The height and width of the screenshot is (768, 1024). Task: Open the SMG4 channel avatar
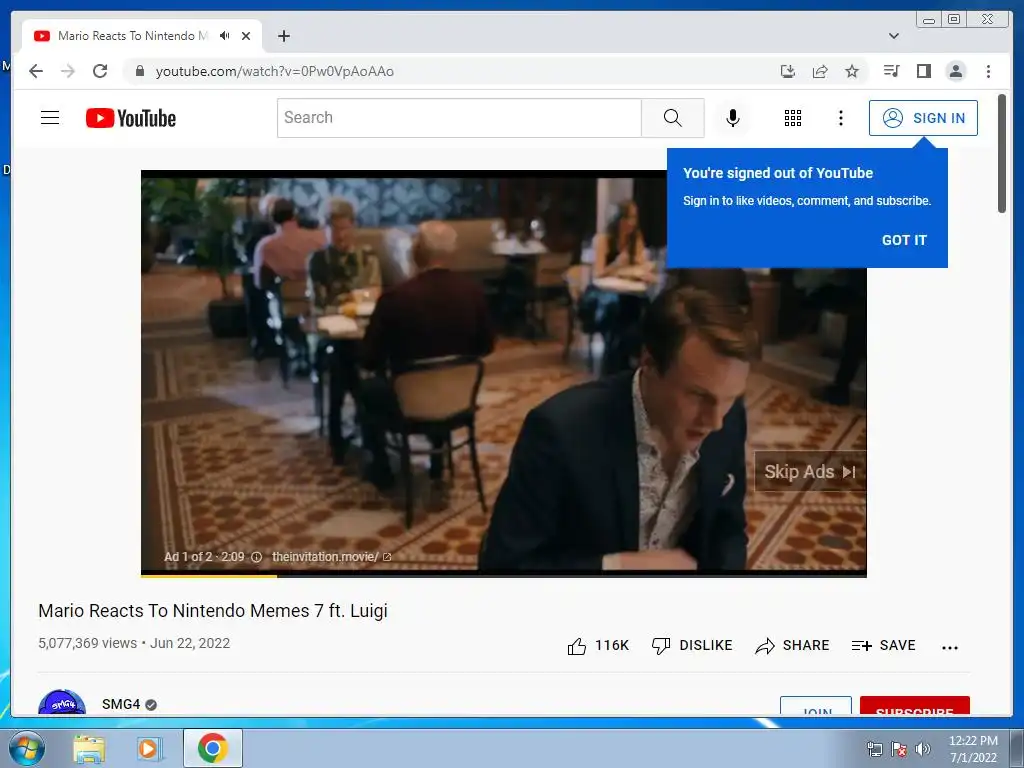click(62, 703)
